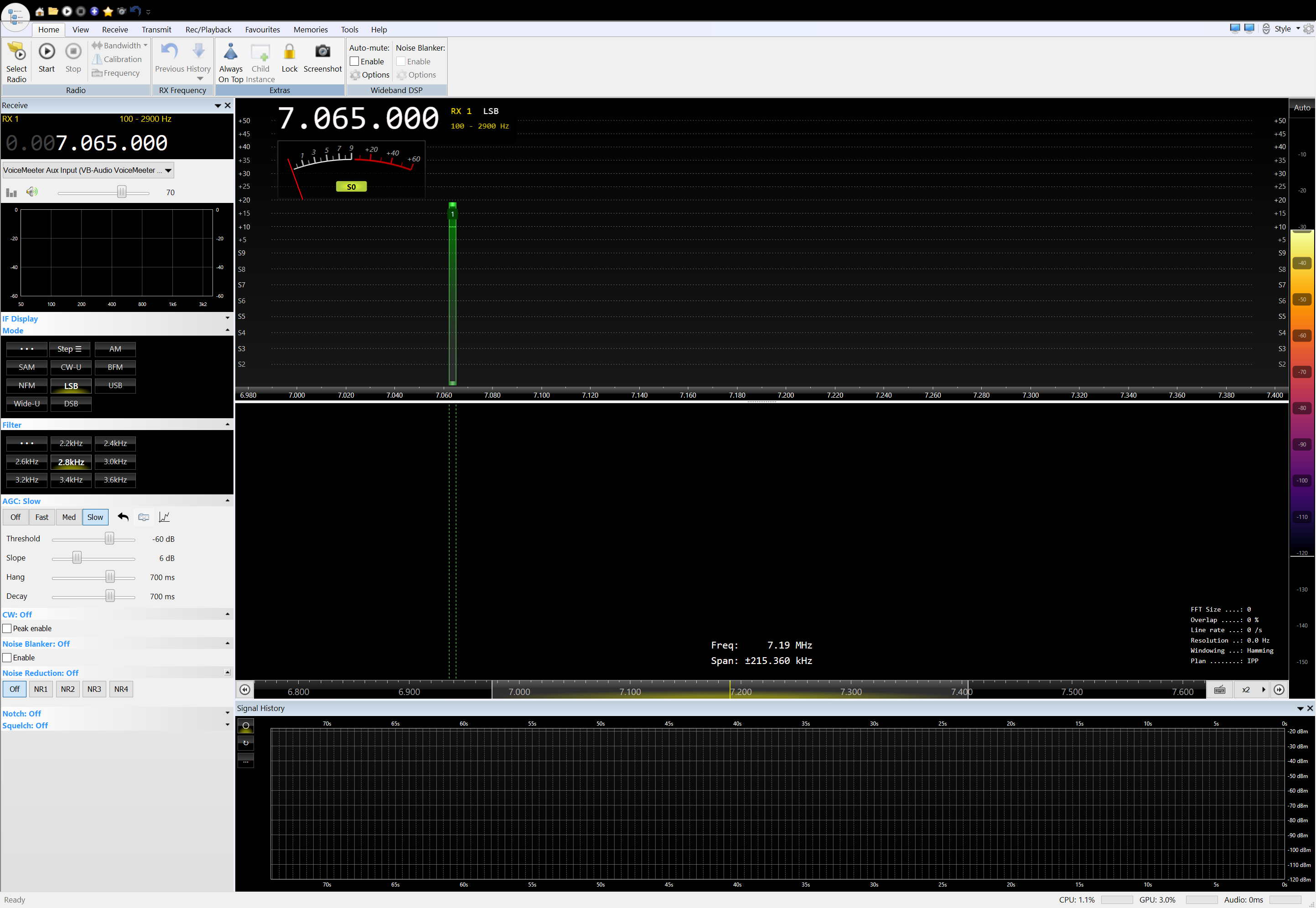Enable the Auto-mute checkbox
The height and width of the screenshot is (908, 1316).
coord(354,62)
